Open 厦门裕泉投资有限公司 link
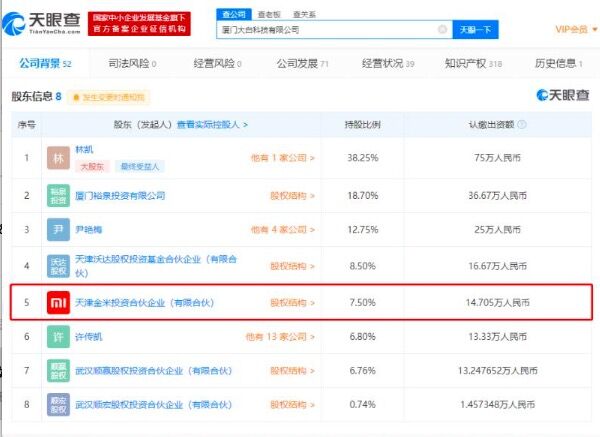The width and height of the screenshot is (600, 437). tap(120, 196)
